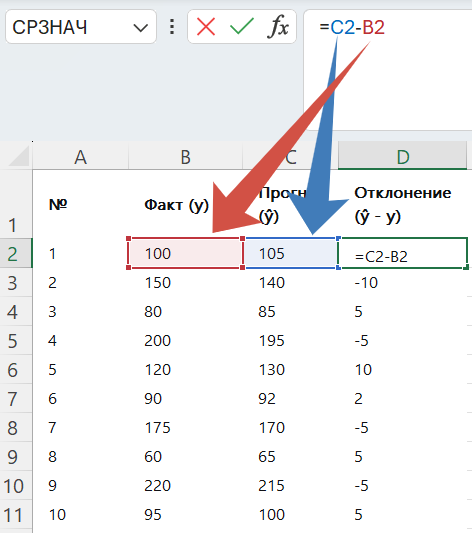Click cell D3 showing -10
This screenshot has width=472, height=533.
pyautogui.click(x=403, y=282)
